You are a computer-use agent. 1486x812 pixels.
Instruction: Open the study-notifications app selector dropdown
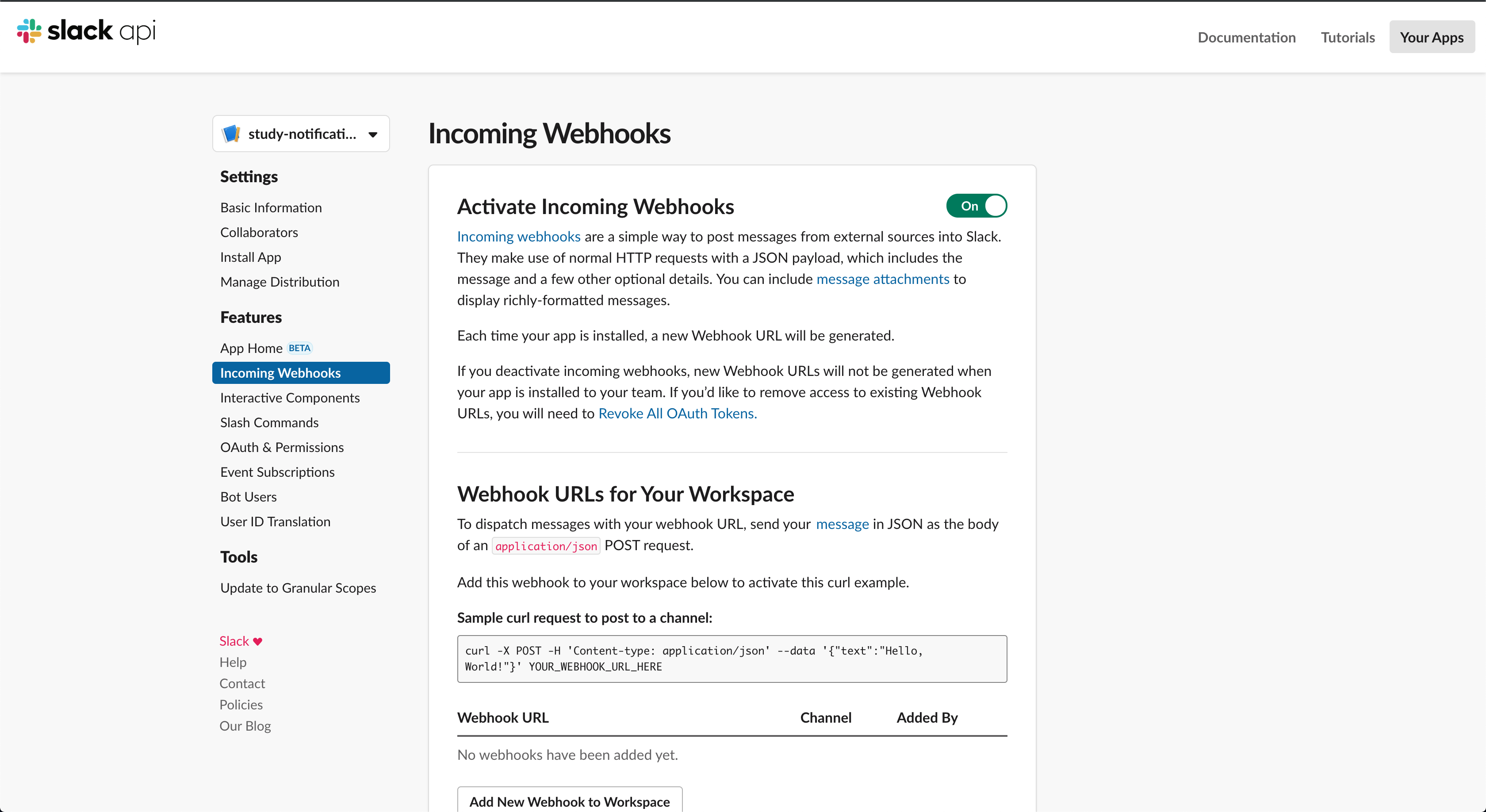301,134
